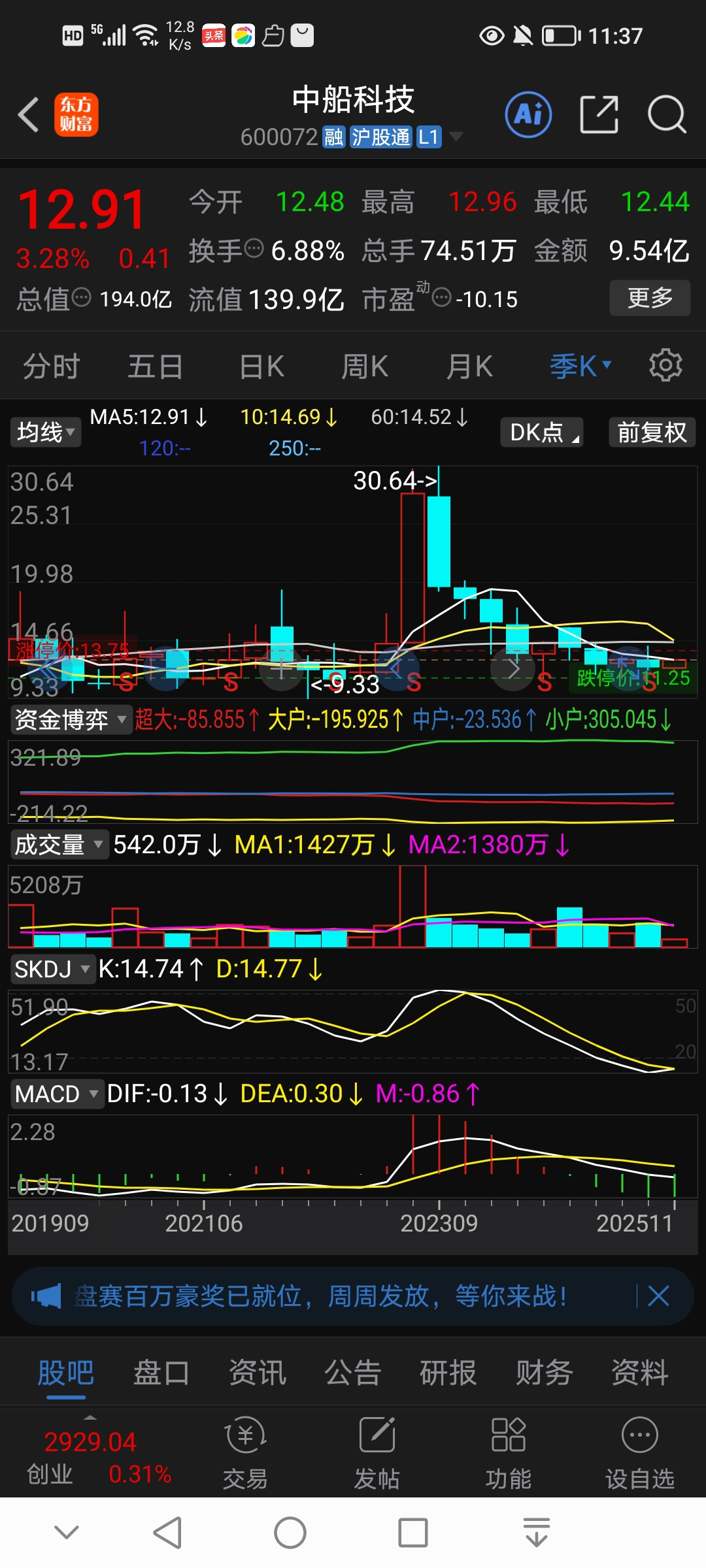This screenshot has height=1568, width=706.
Task: Tap the chart scroll-right arrow circle
Action: click(513, 668)
